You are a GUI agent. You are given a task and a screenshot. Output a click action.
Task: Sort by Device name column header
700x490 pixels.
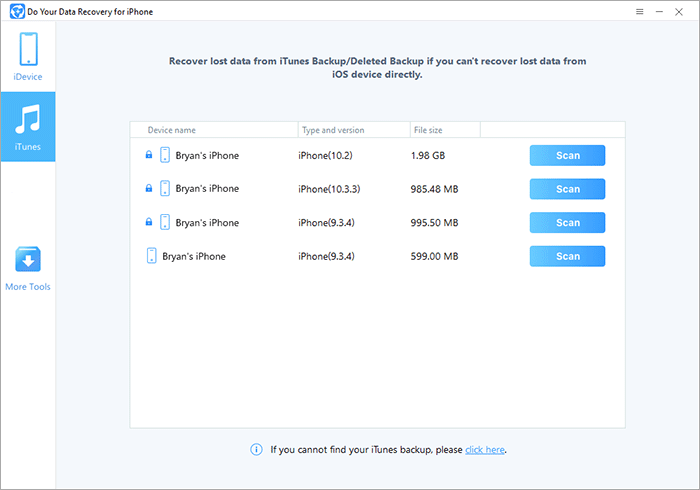point(171,130)
